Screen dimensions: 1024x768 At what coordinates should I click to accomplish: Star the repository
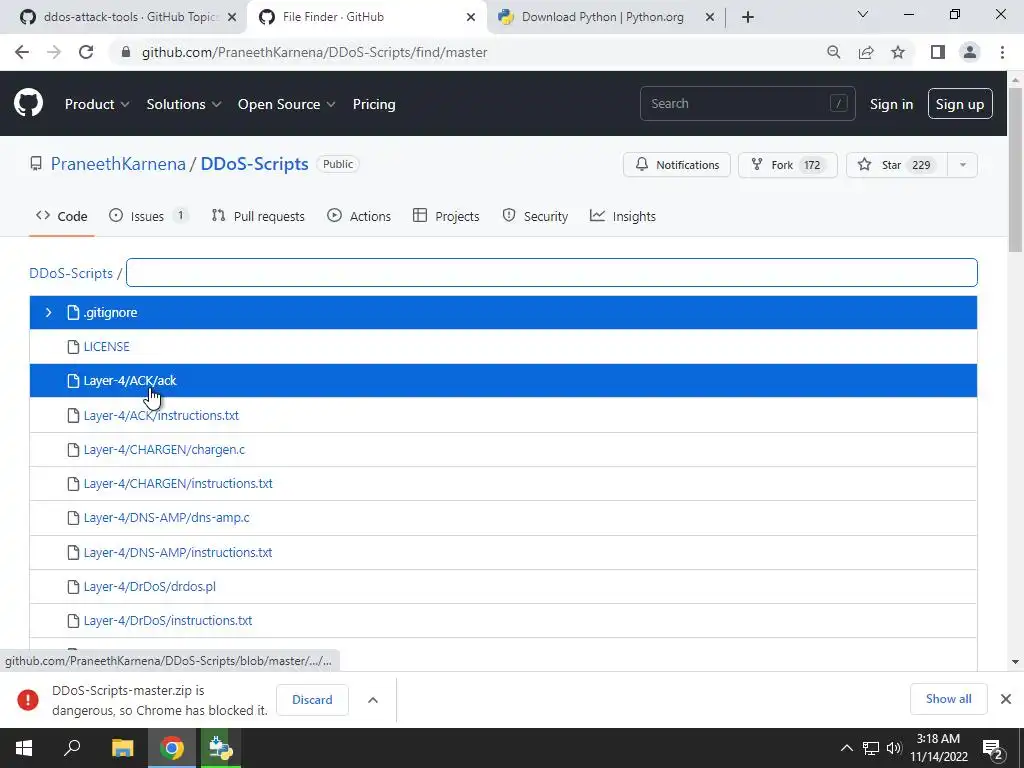point(897,165)
